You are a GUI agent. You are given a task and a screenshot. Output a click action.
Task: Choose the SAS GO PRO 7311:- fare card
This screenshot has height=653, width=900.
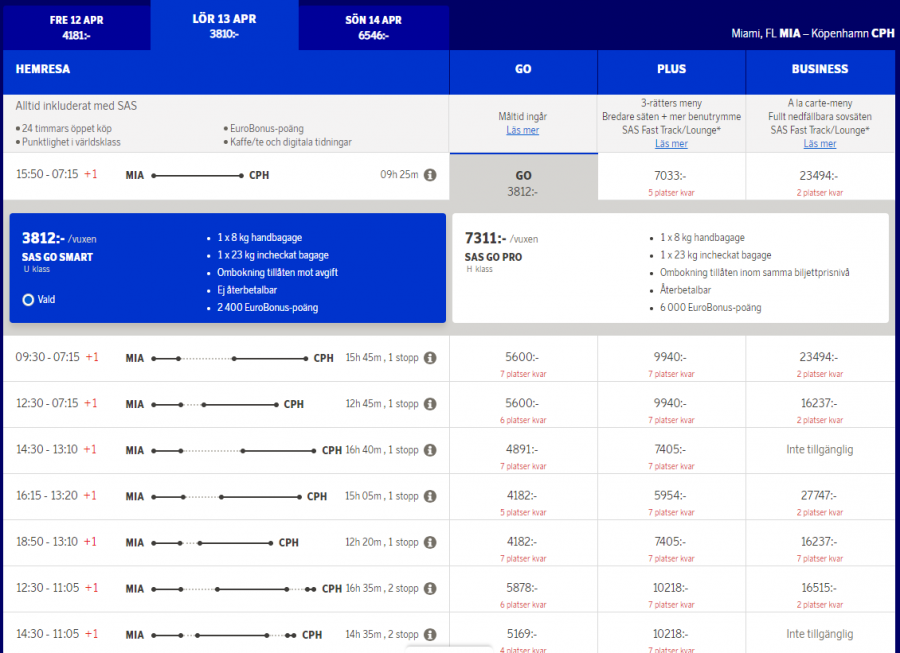point(670,267)
